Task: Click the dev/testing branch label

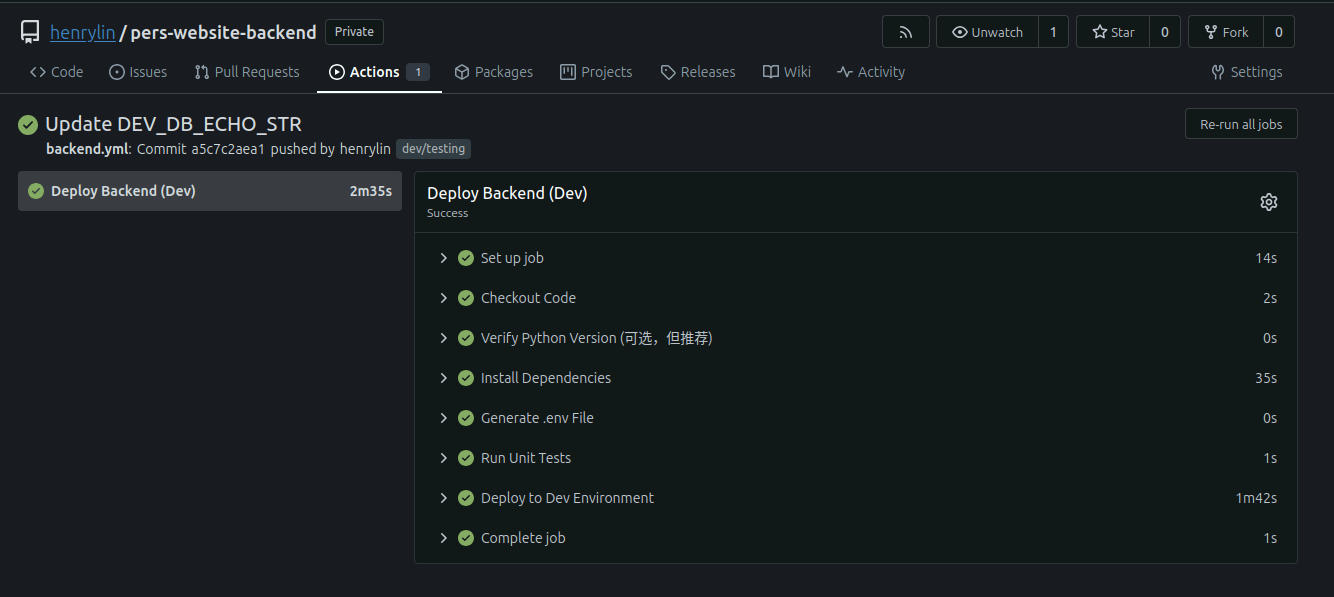Action: click(433, 149)
